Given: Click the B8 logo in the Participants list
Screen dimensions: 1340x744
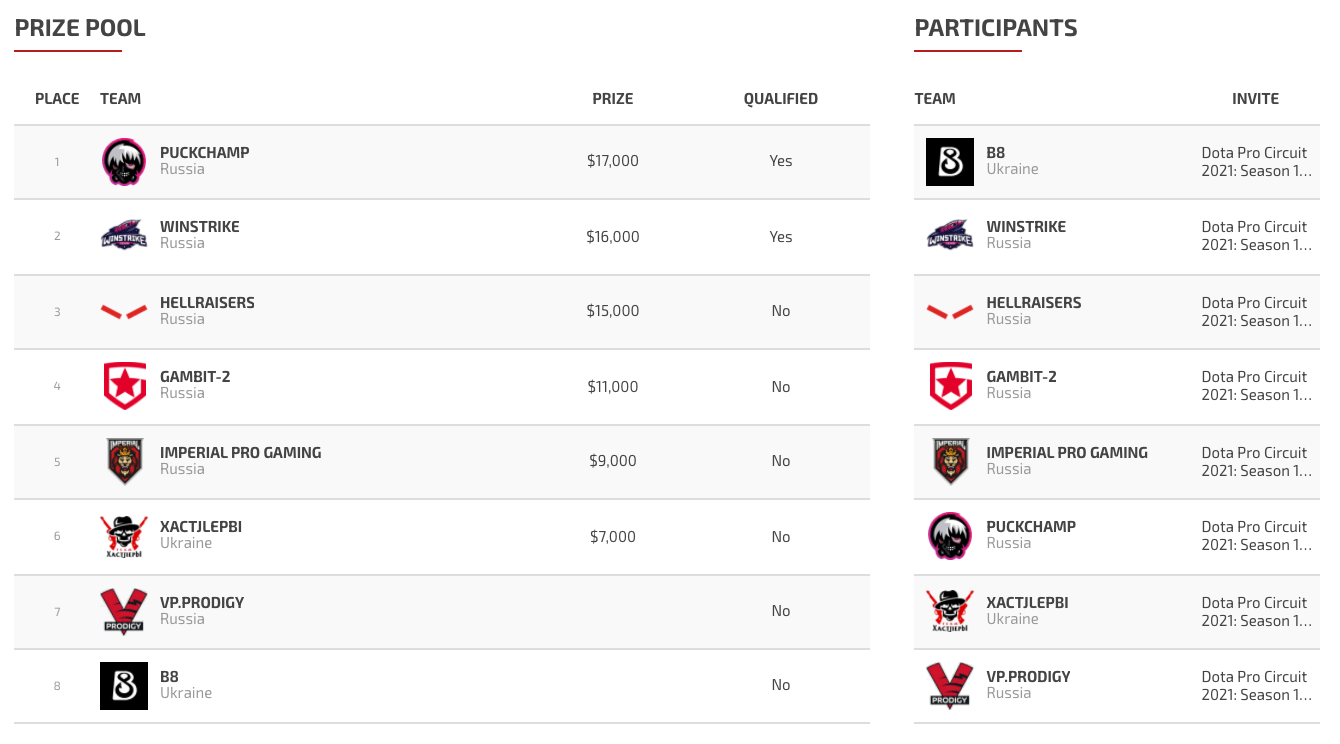Looking at the screenshot, I should pos(950,162).
